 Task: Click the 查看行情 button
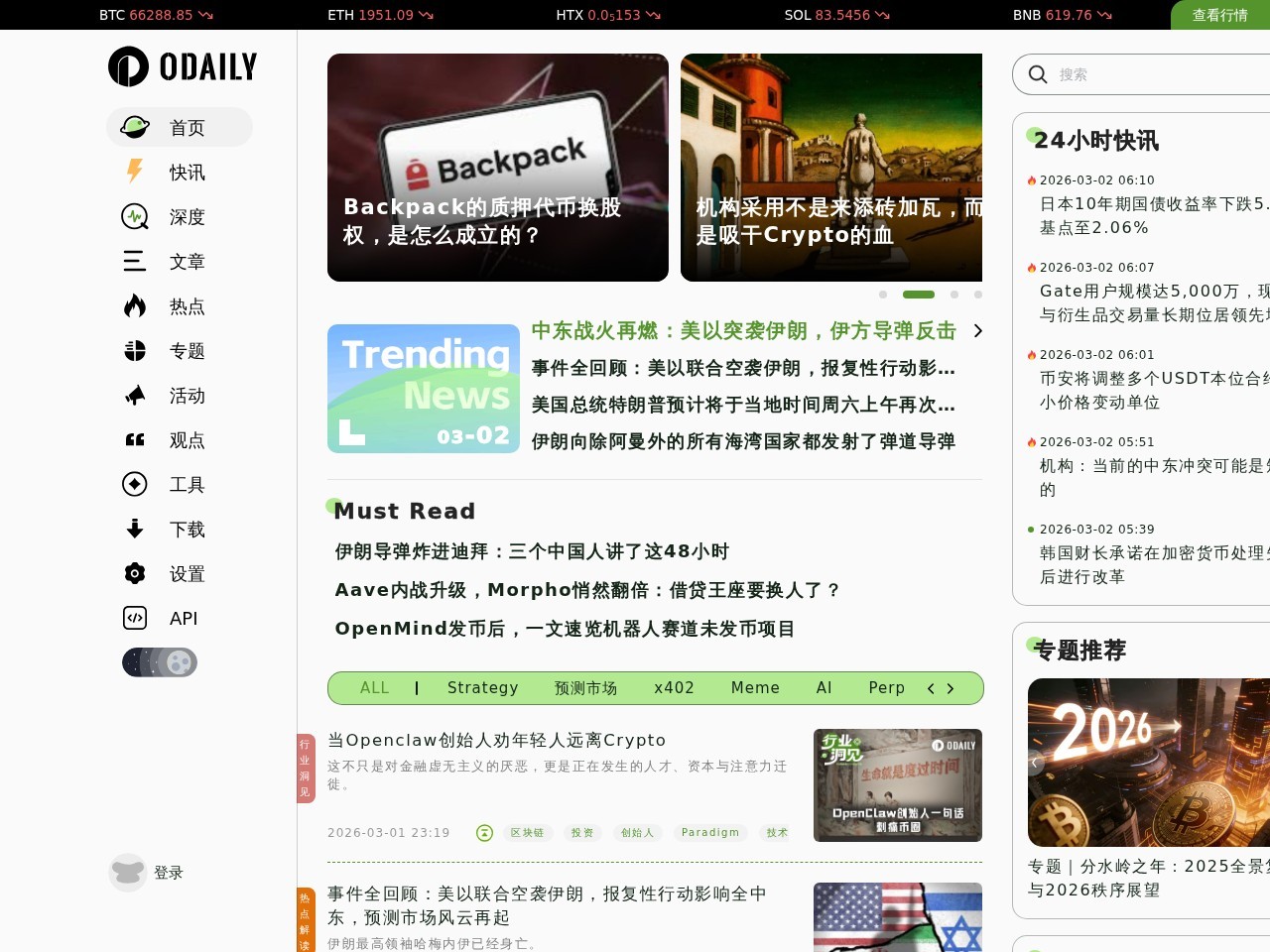pos(1219,15)
